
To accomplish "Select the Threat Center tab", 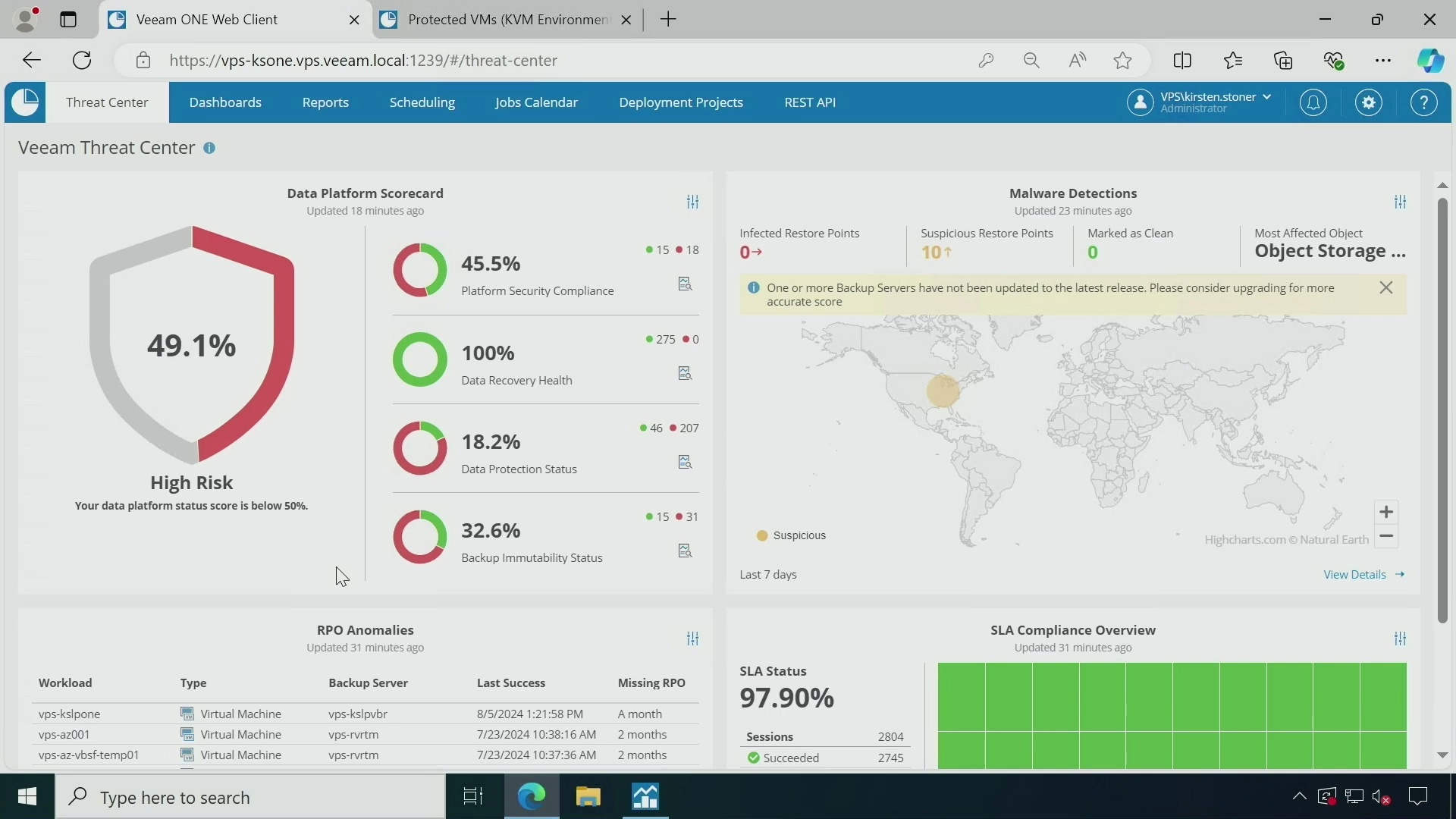I will click(x=107, y=102).
